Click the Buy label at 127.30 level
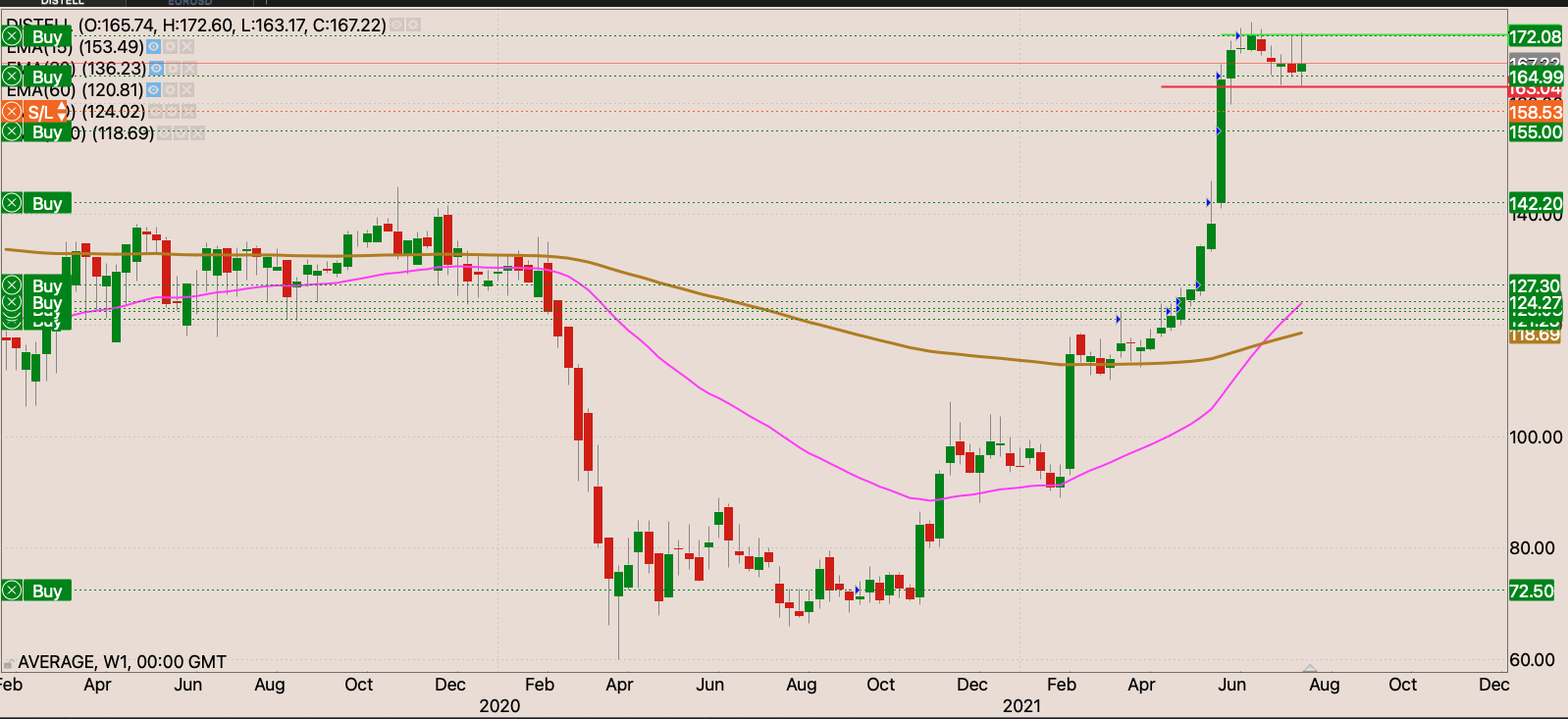The width and height of the screenshot is (1568, 719). (x=47, y=285)
